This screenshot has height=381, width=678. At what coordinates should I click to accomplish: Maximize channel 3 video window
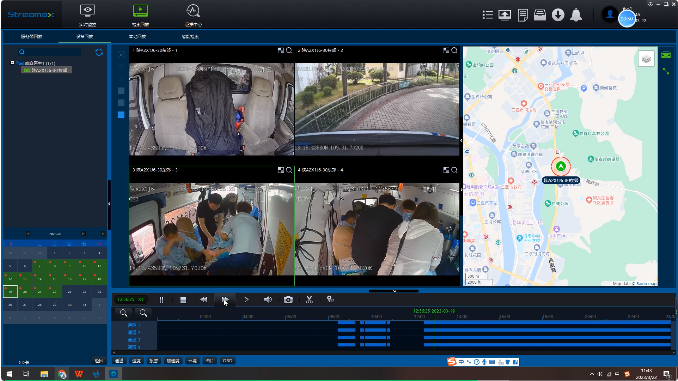[281, 170]
